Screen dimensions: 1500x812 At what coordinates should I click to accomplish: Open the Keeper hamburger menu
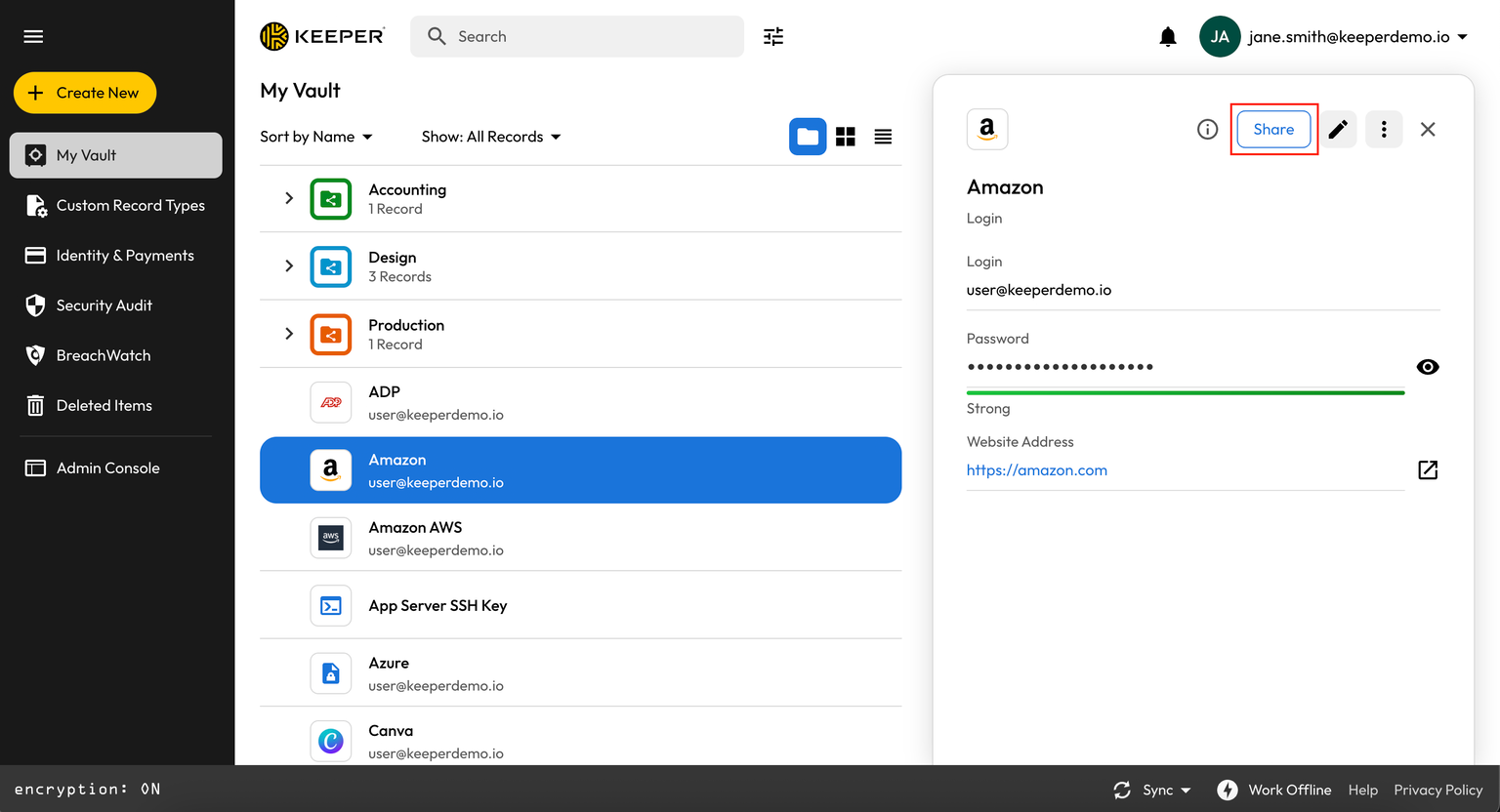[32, 36]
